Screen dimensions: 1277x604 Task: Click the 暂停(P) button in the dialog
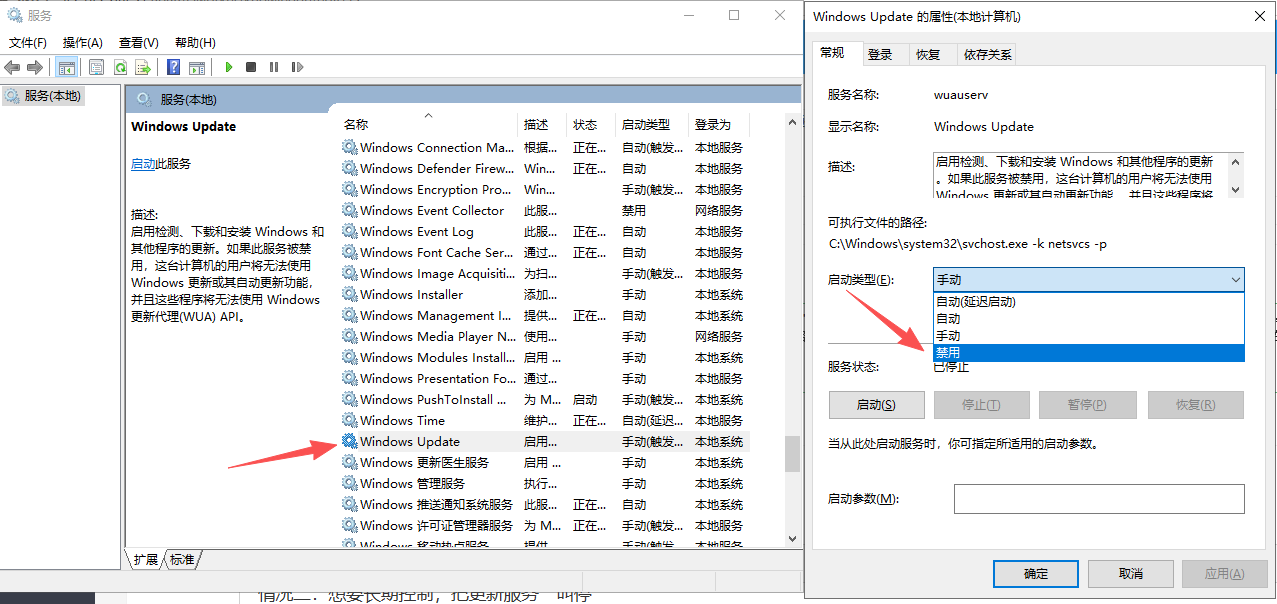[x=1087, y=405]
